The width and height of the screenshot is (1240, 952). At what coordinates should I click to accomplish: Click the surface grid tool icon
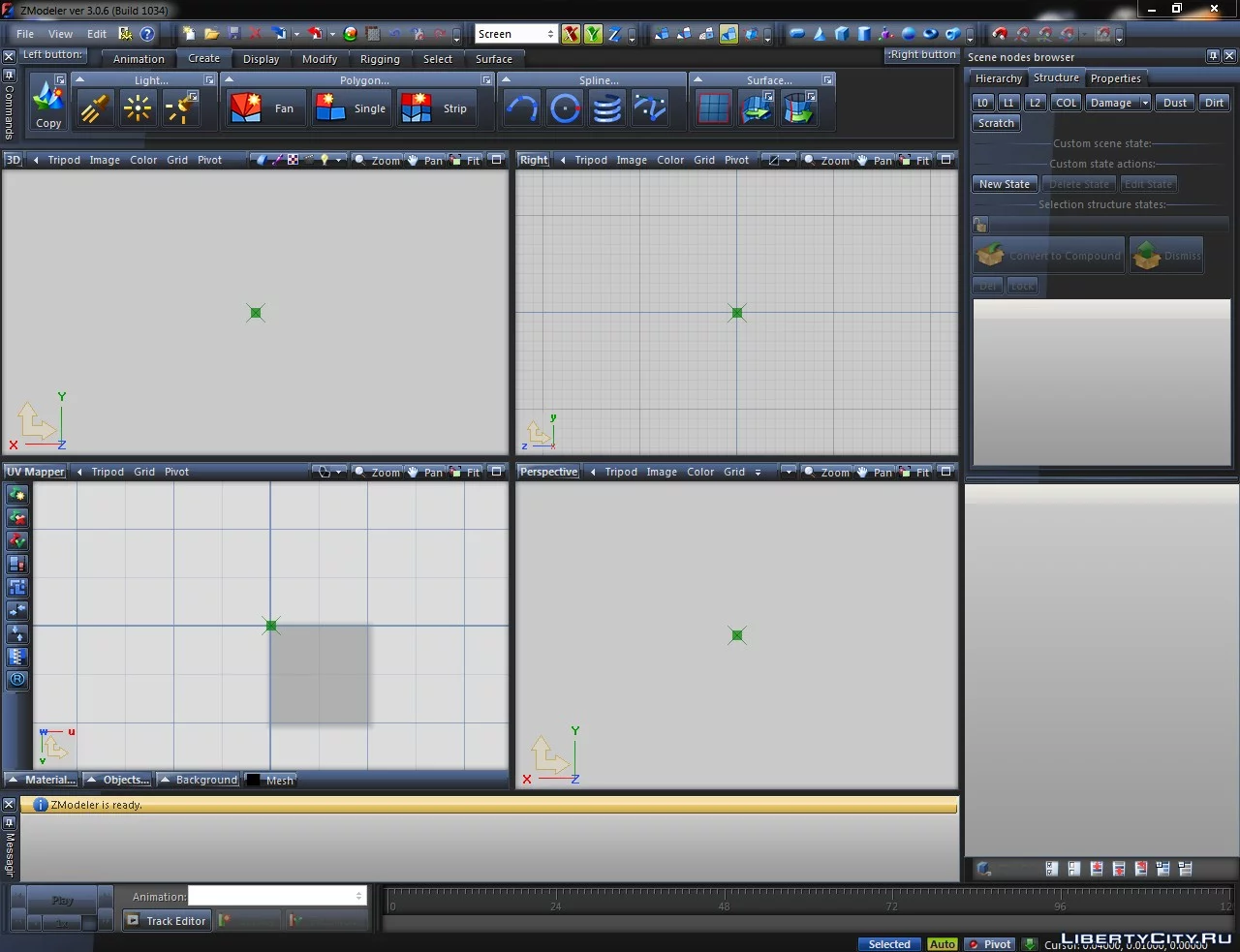[714, 108]
